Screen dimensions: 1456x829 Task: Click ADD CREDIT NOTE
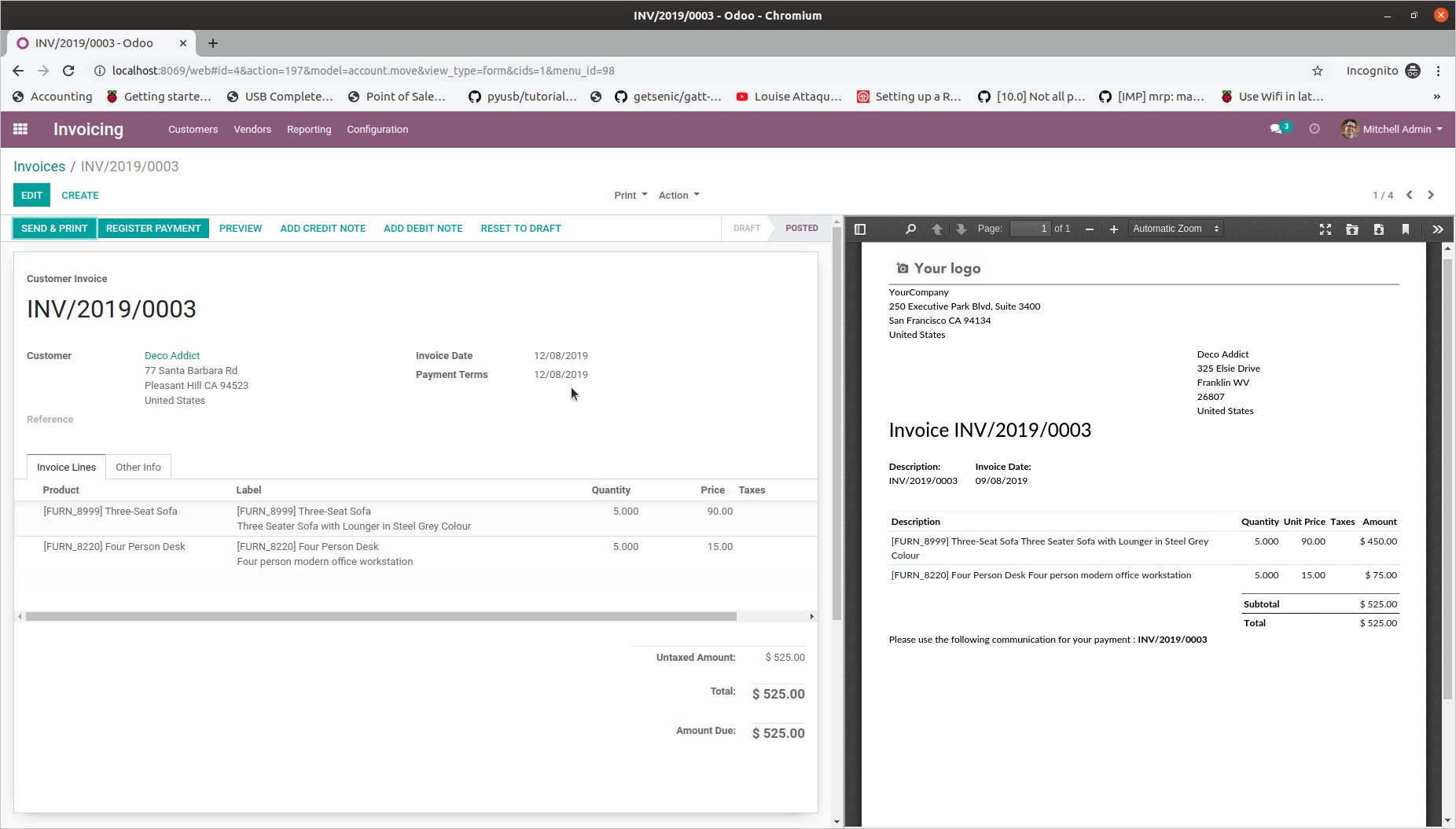point(323,229)
